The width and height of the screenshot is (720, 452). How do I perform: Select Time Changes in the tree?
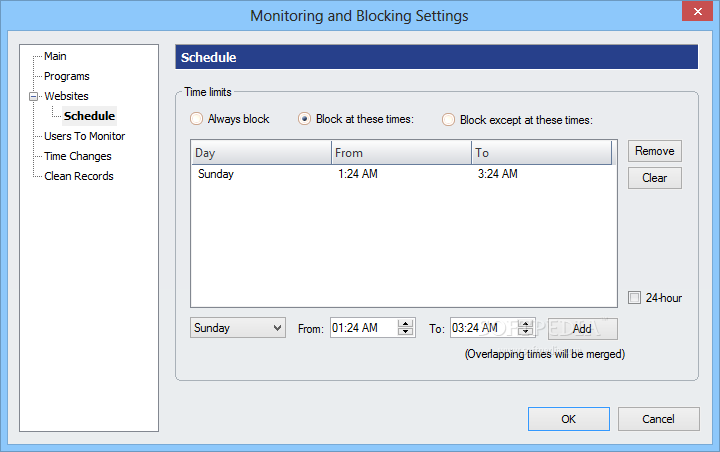point(78,156)
